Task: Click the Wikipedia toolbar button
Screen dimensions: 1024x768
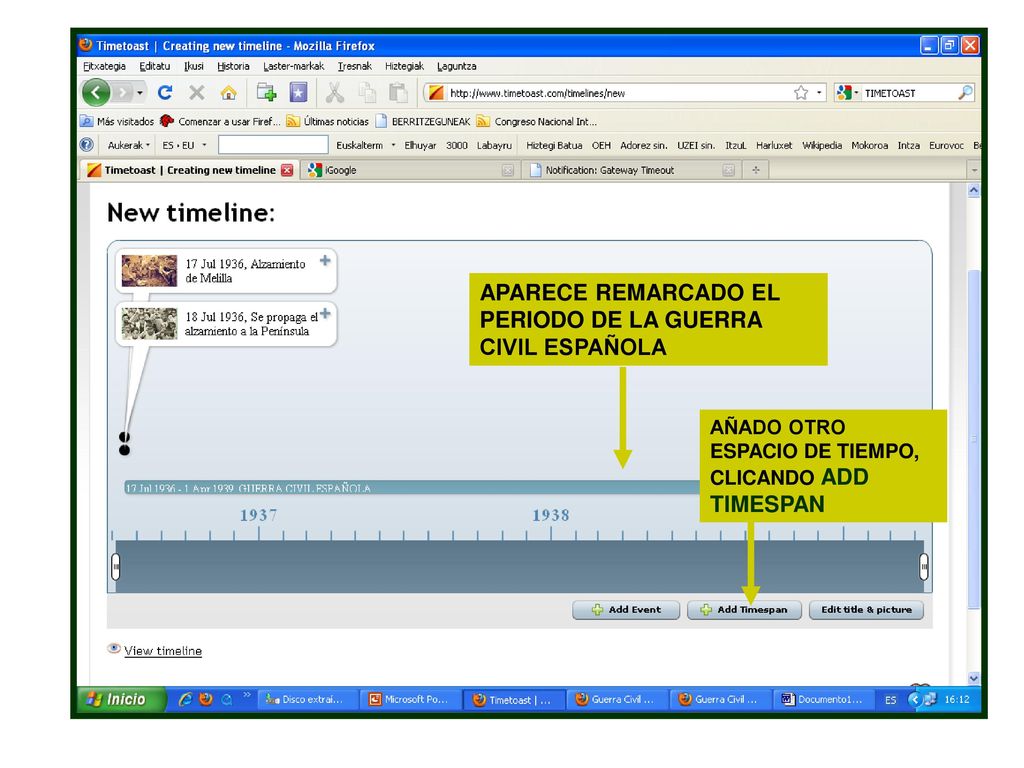Action: click(822, 145)
